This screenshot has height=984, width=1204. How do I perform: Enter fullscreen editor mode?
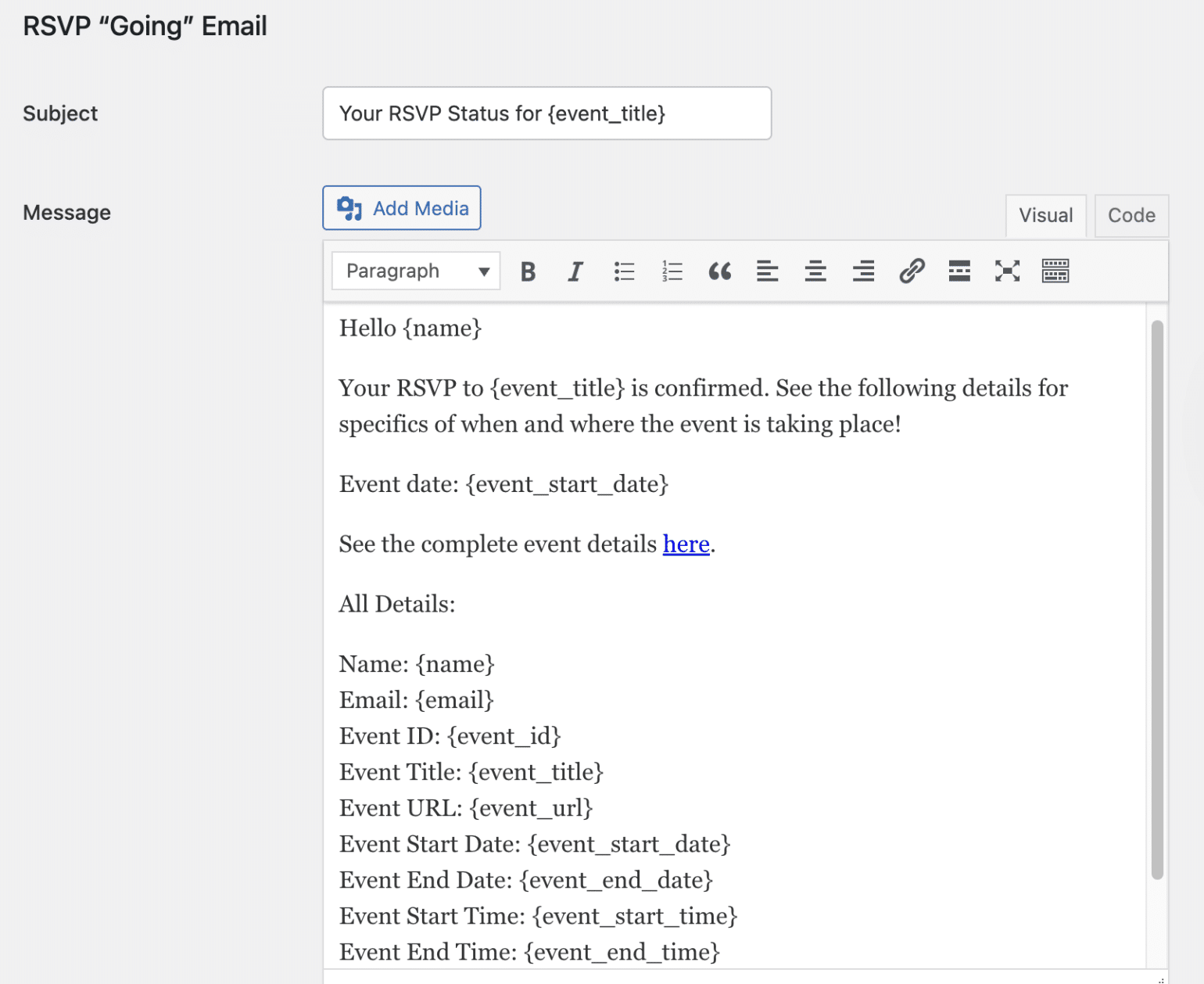coord(1007,271)
